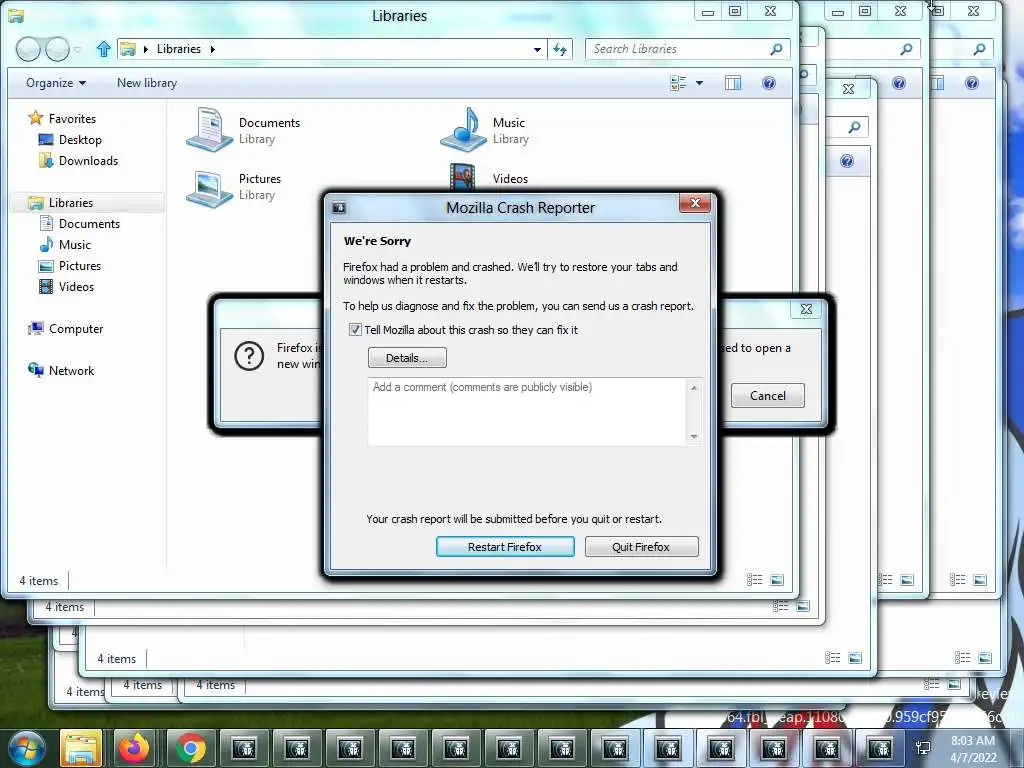The height and width of the screenshot is (768, 1024).
Task: Toggle the preview pane
Action: (x=733, y=83)
